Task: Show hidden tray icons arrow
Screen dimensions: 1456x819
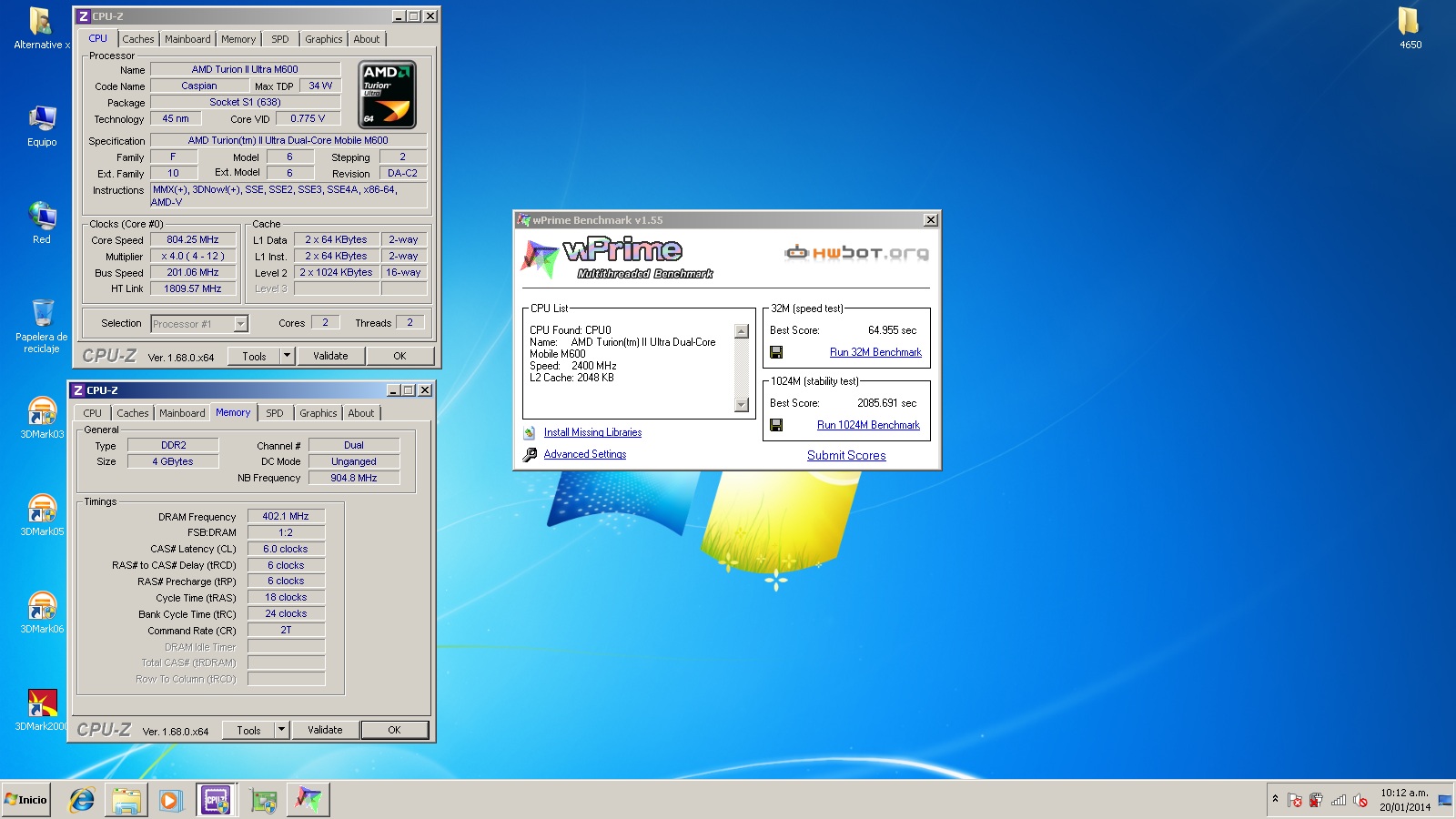Action: point(1275,800)
